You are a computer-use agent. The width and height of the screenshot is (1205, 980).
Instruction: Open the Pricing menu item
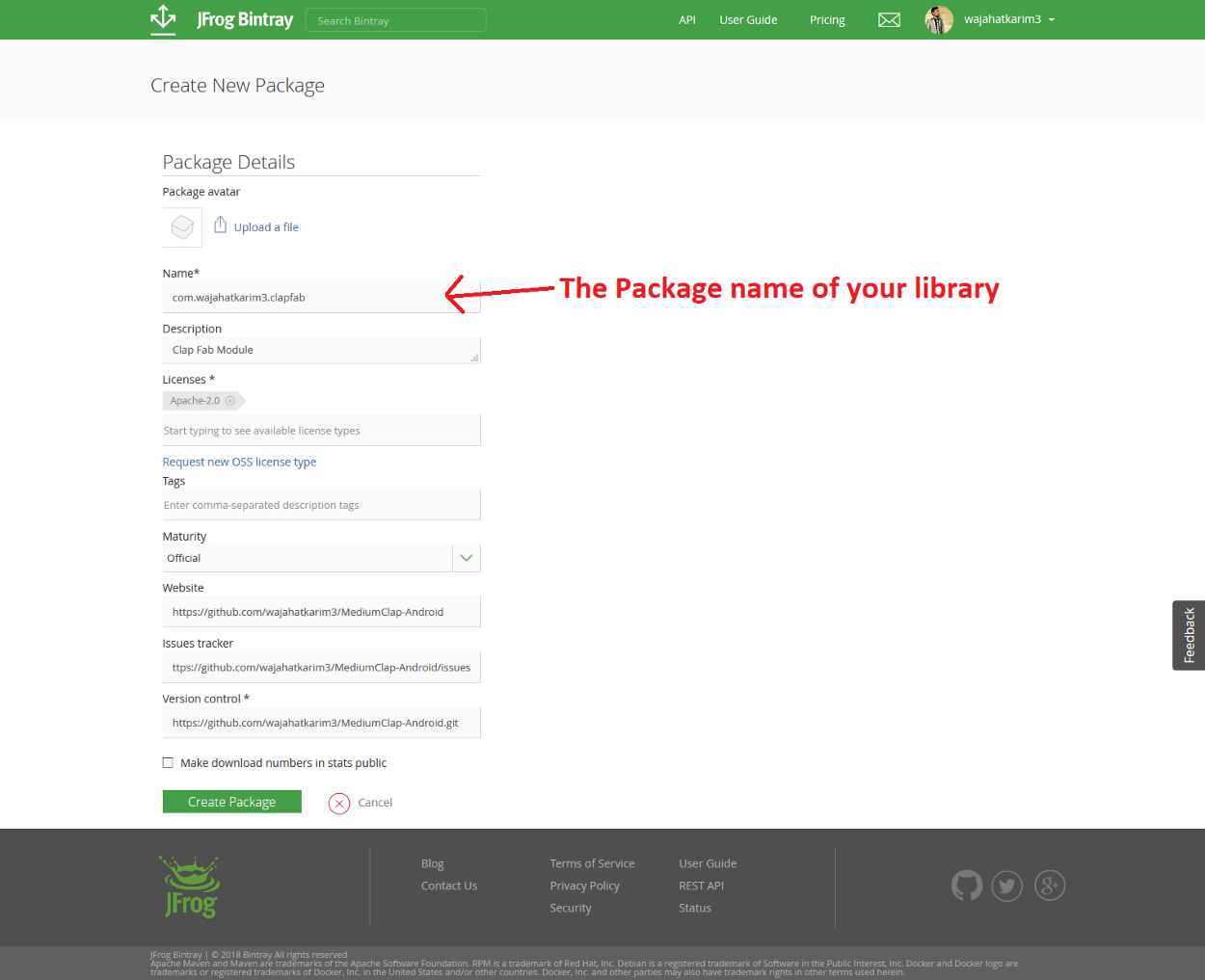pos(827,20)
